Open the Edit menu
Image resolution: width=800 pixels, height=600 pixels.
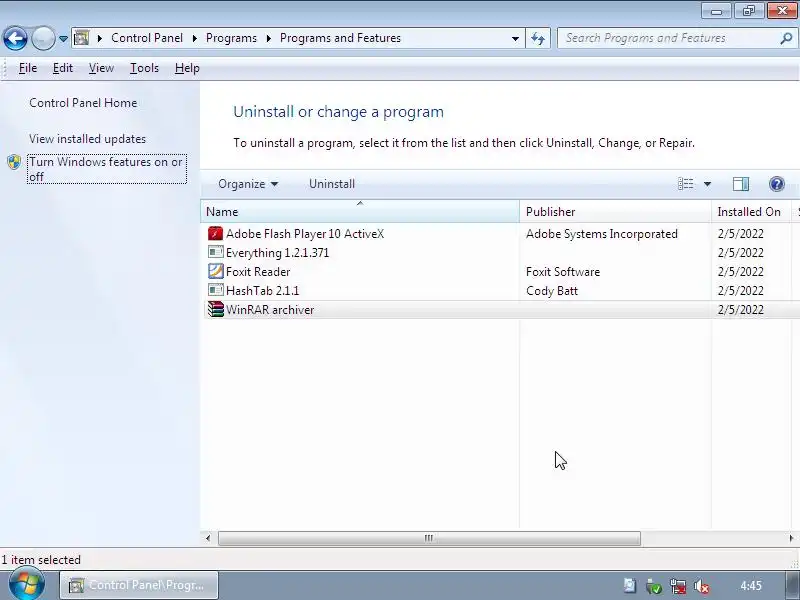click(x=63, y=68)
